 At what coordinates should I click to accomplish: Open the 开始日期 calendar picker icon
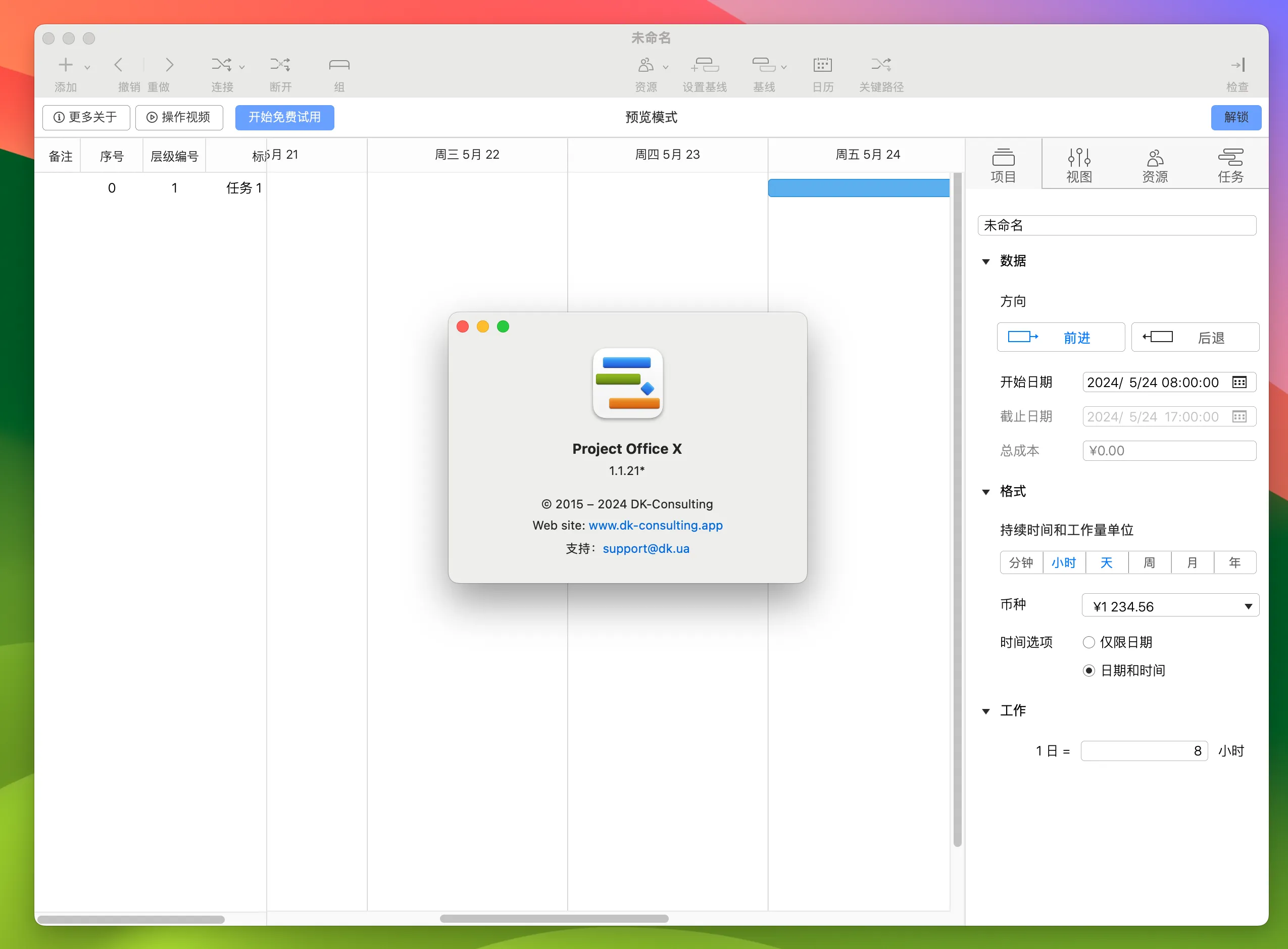pos(1239,383)
